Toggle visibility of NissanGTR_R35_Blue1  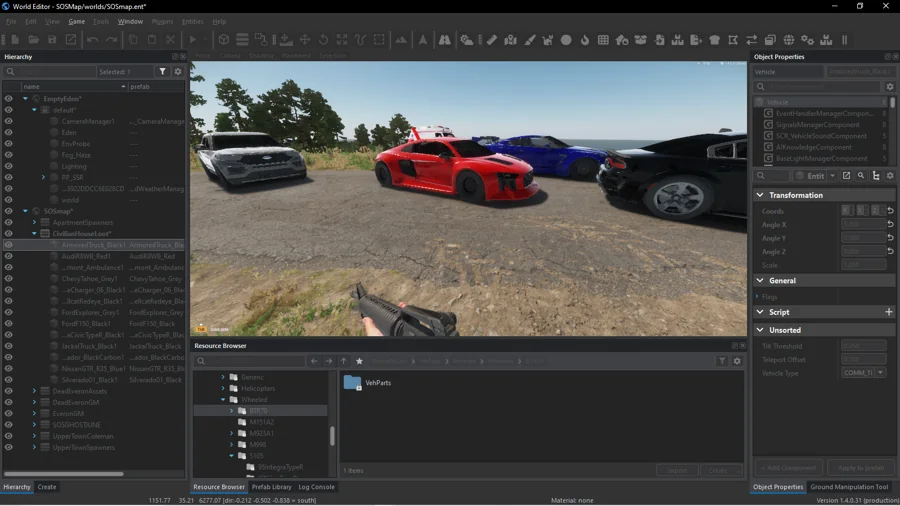point(9,368)
